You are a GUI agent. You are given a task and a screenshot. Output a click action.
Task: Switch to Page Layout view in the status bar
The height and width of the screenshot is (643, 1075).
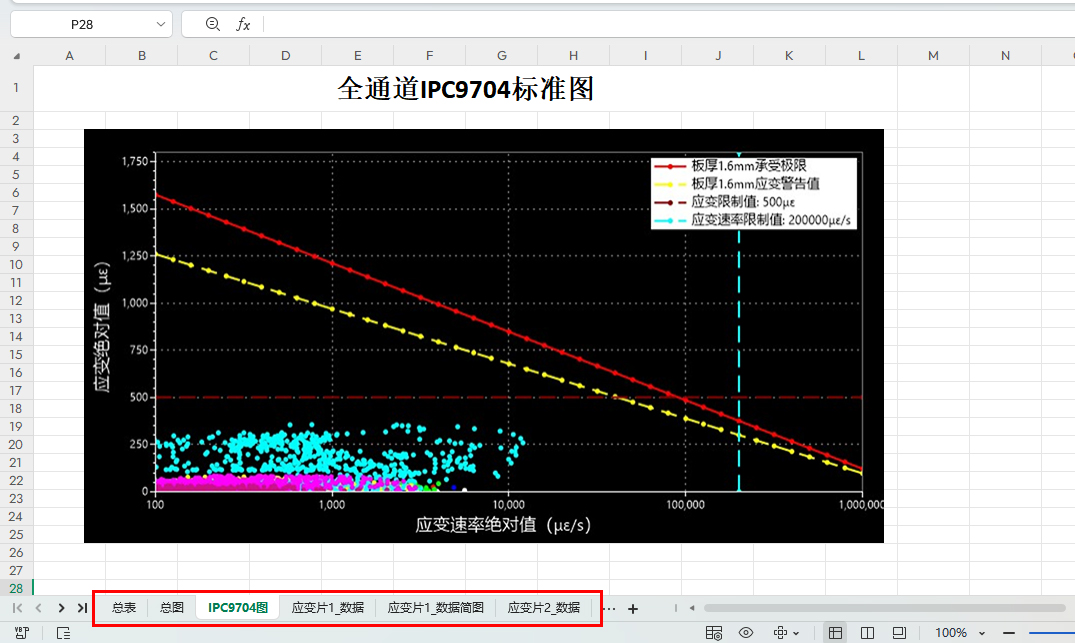tap(868, 632)
